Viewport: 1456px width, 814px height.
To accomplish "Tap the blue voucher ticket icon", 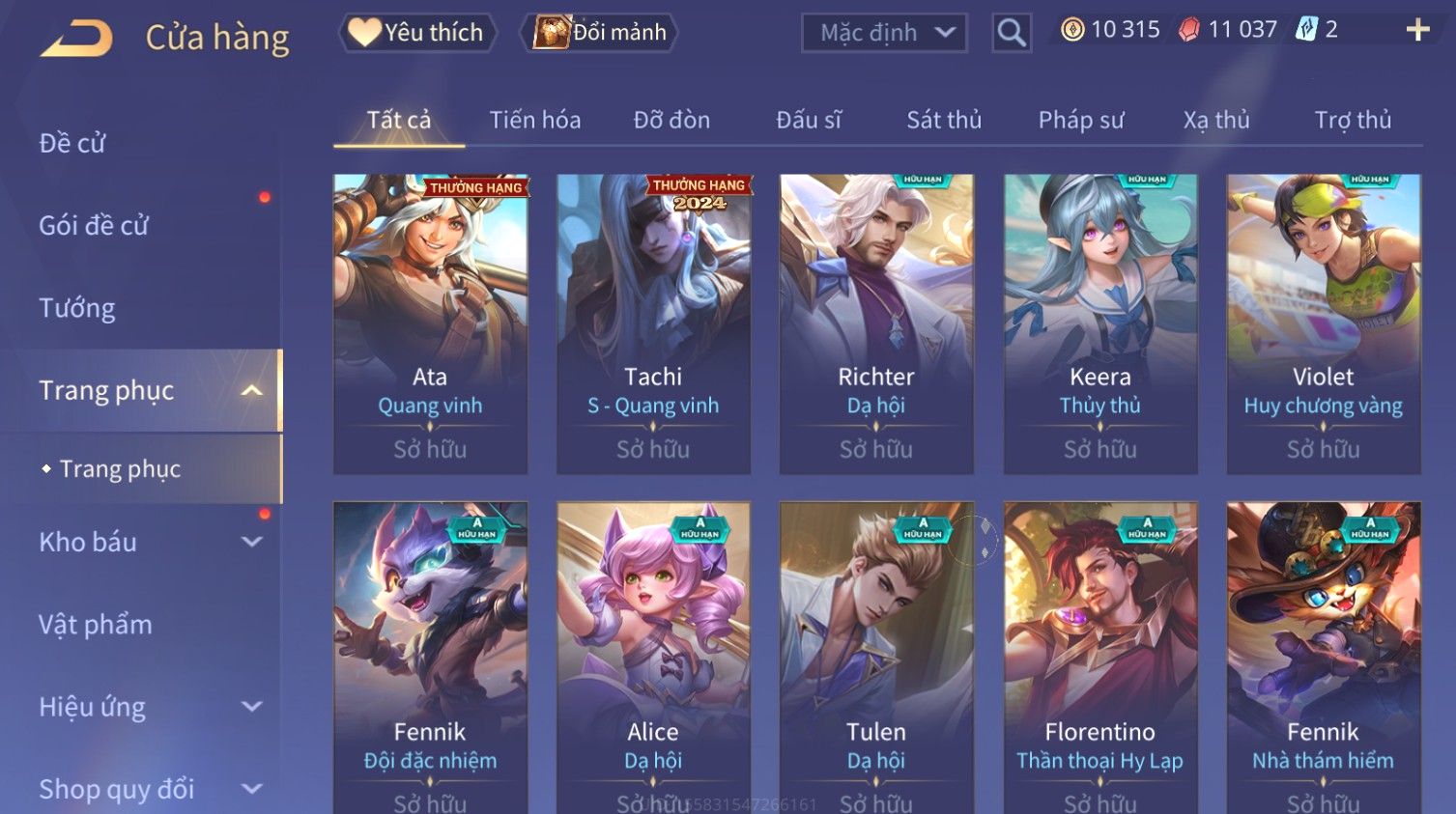I will tap(1306, 30).
